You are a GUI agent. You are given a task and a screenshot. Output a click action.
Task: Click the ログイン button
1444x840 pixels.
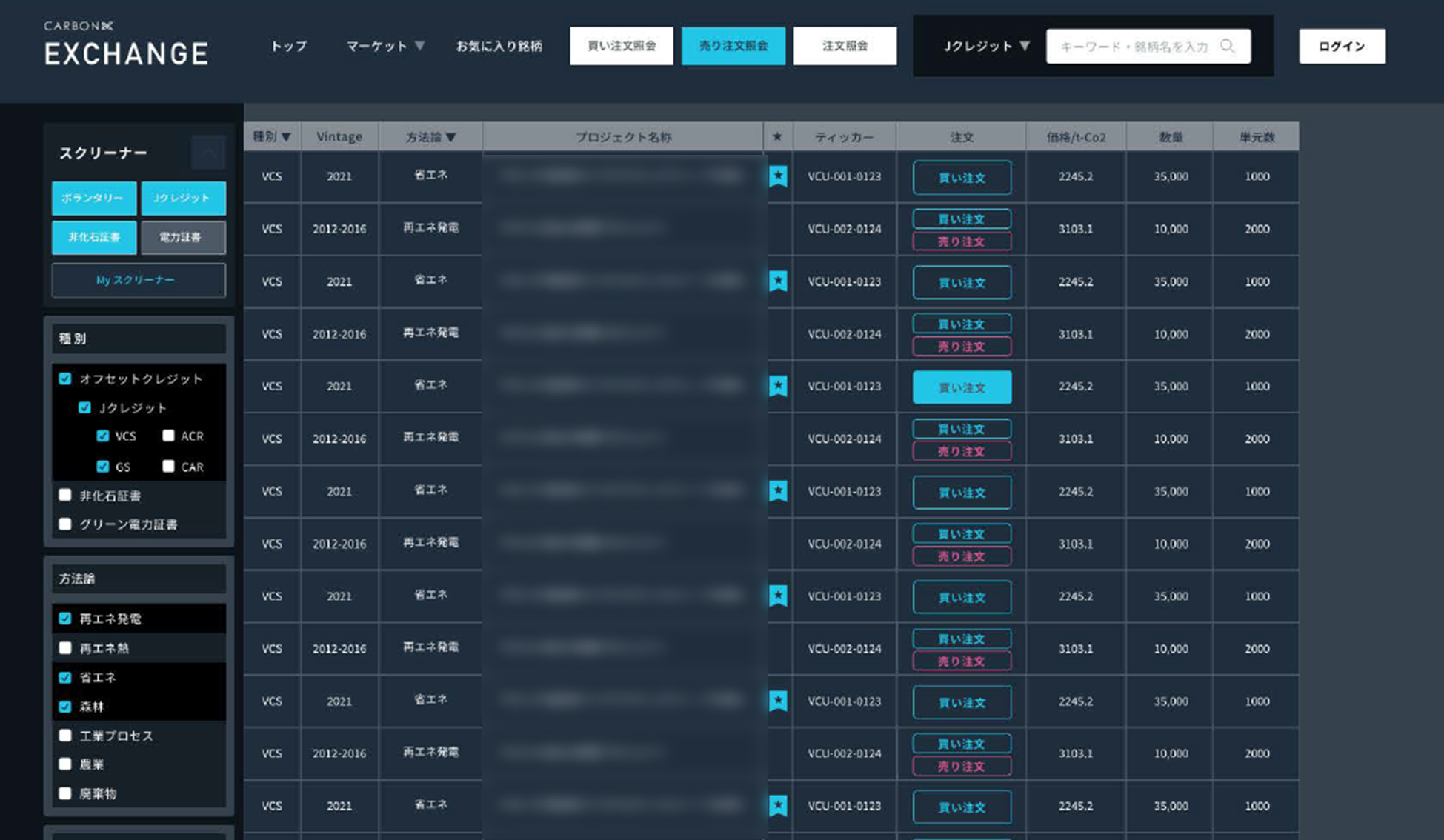tap(1341, 46)
